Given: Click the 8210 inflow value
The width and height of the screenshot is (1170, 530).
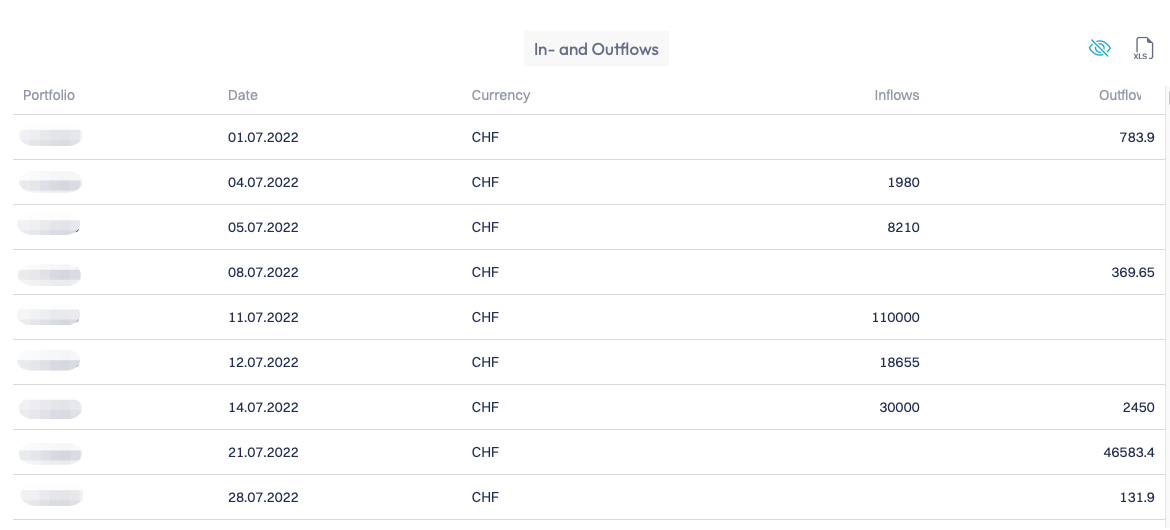Looking at the screenshot, I should [903, 227].
